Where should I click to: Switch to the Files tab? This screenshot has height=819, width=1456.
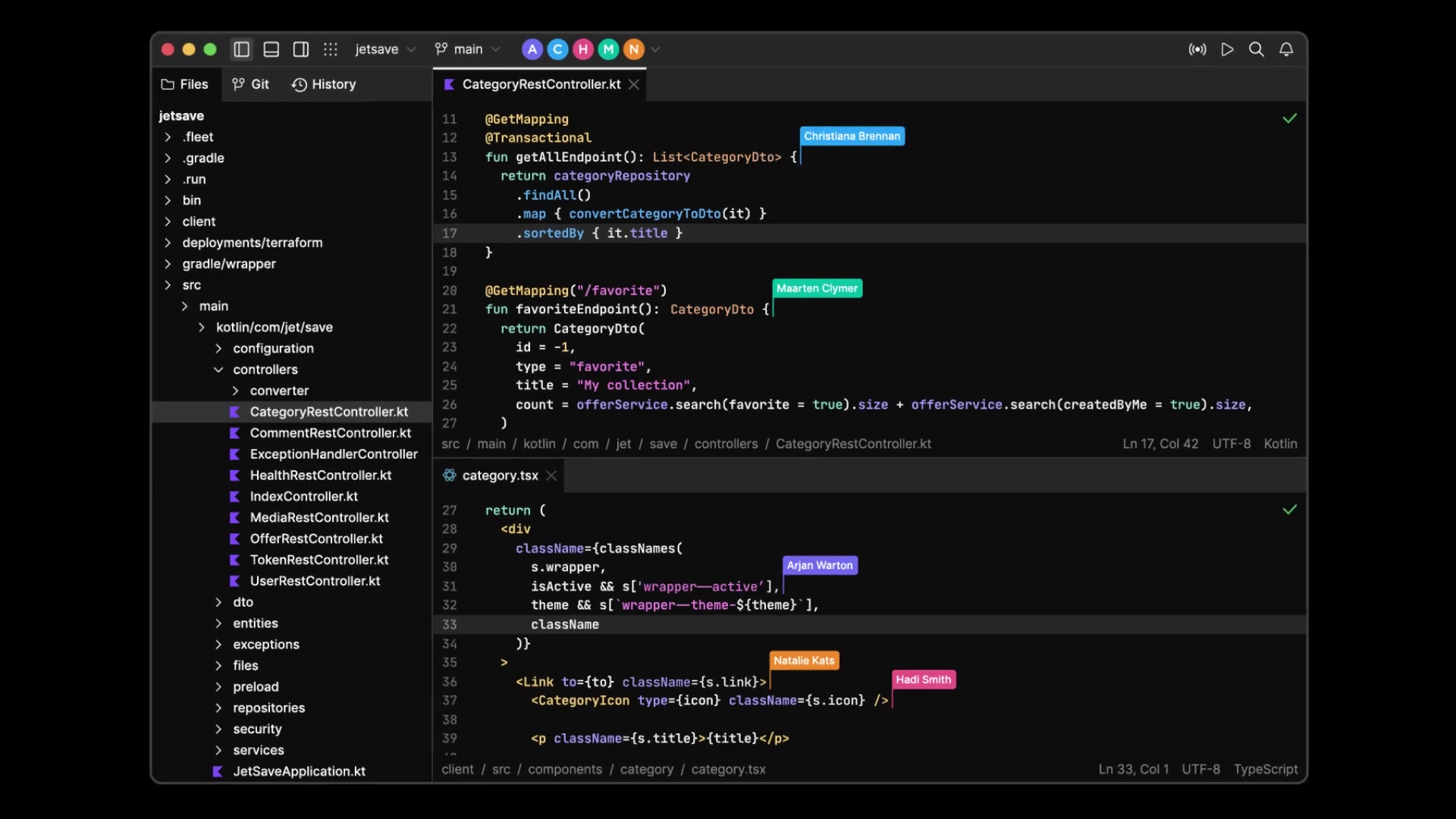pyautogui.click(x=185, y=84)
